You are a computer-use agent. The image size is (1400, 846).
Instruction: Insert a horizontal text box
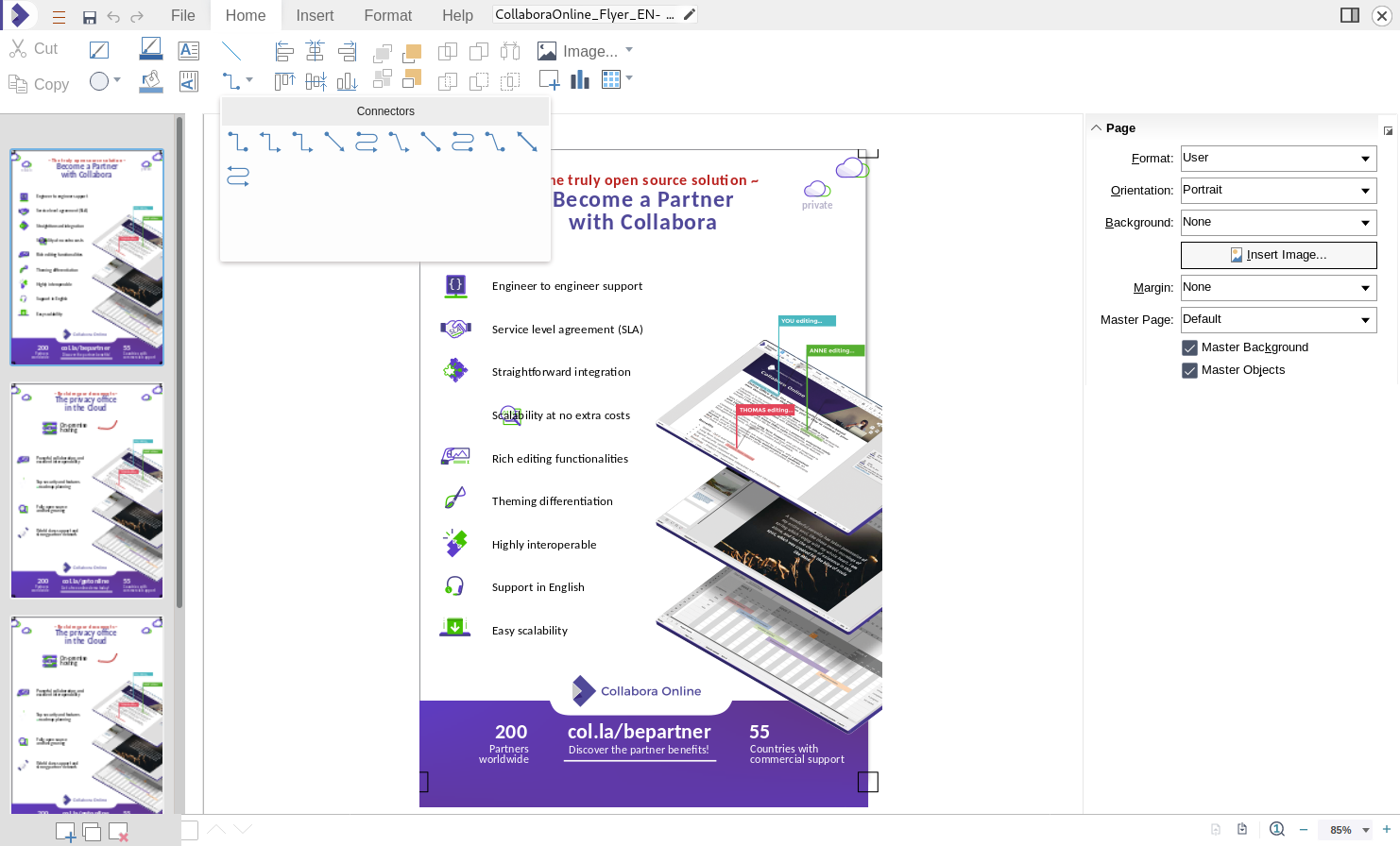pyautogui.click(x=189, y=50)
